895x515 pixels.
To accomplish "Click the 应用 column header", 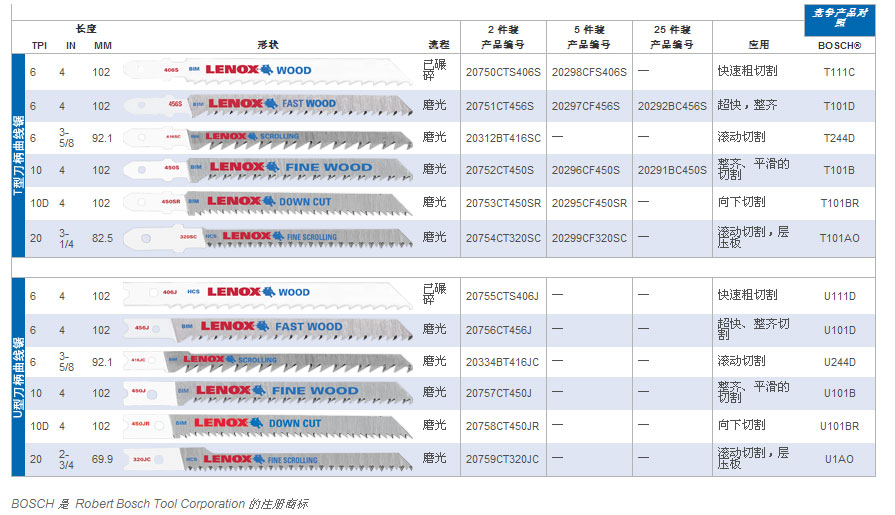I will (x=759, y=45).
